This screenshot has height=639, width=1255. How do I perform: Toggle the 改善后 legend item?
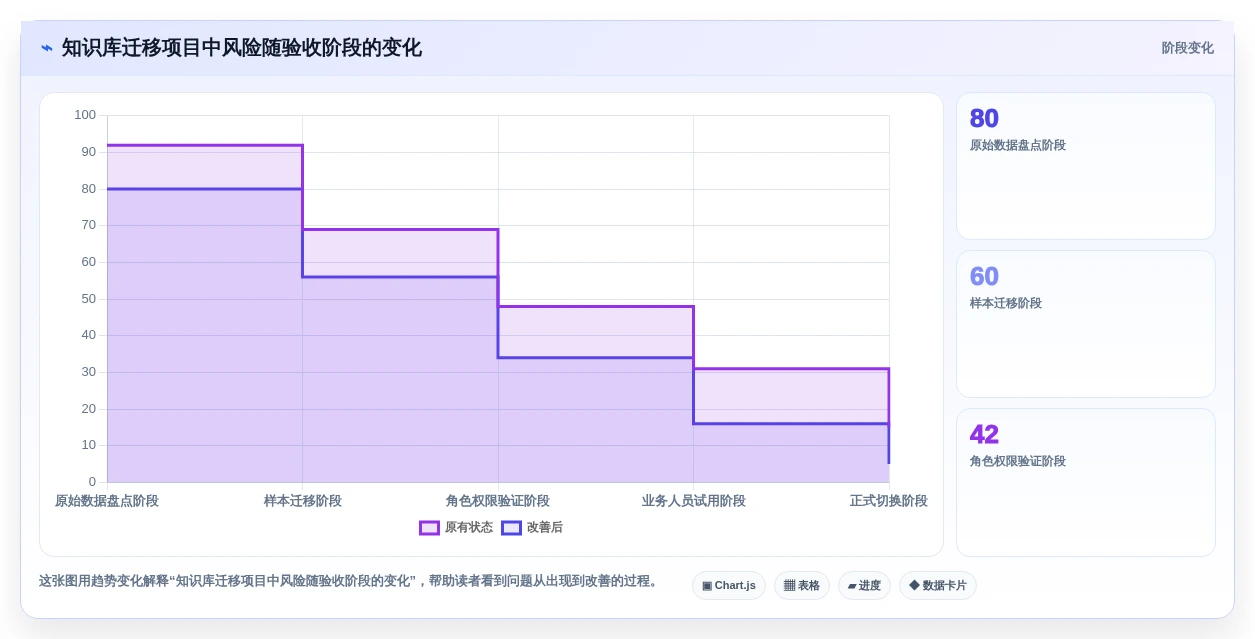532,527
